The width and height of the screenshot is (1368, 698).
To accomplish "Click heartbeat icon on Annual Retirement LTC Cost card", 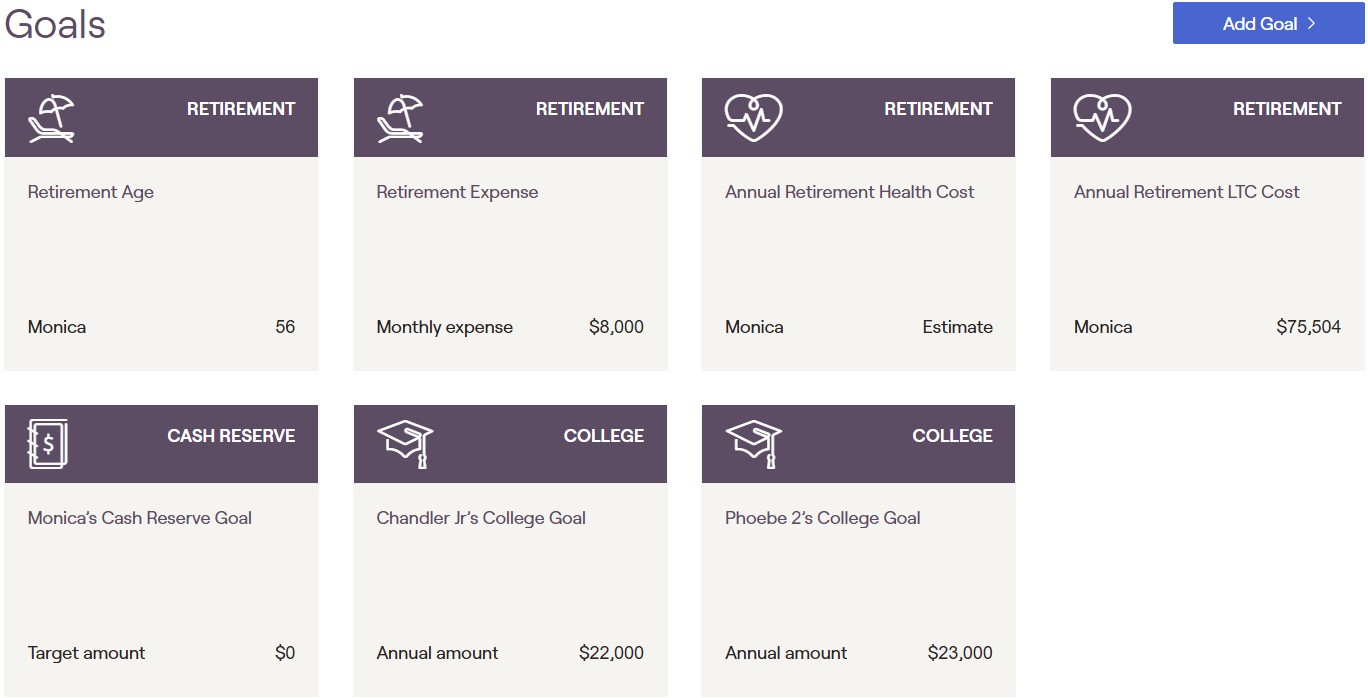I will 1102,118.
